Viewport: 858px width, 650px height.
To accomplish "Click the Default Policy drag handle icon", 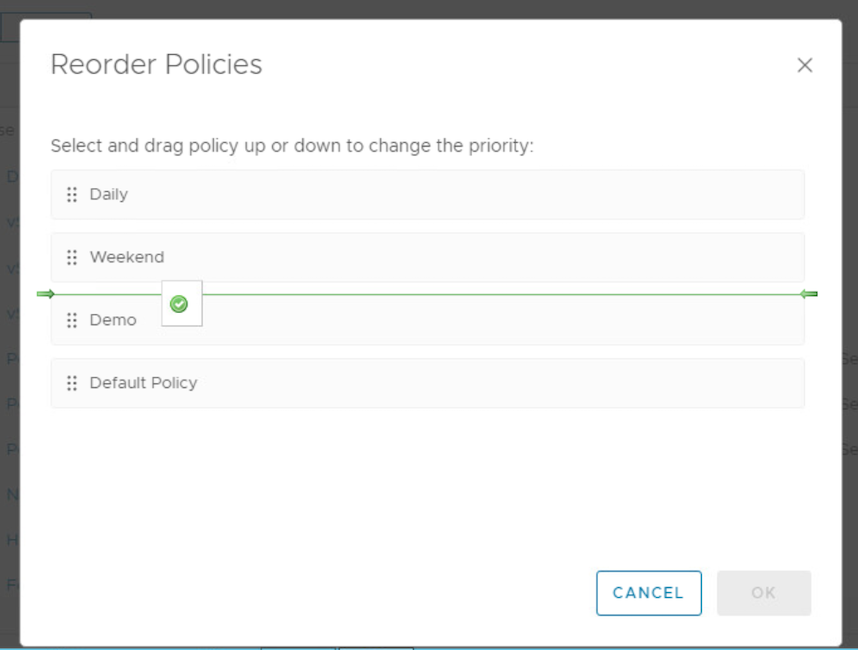I will 72,383.
